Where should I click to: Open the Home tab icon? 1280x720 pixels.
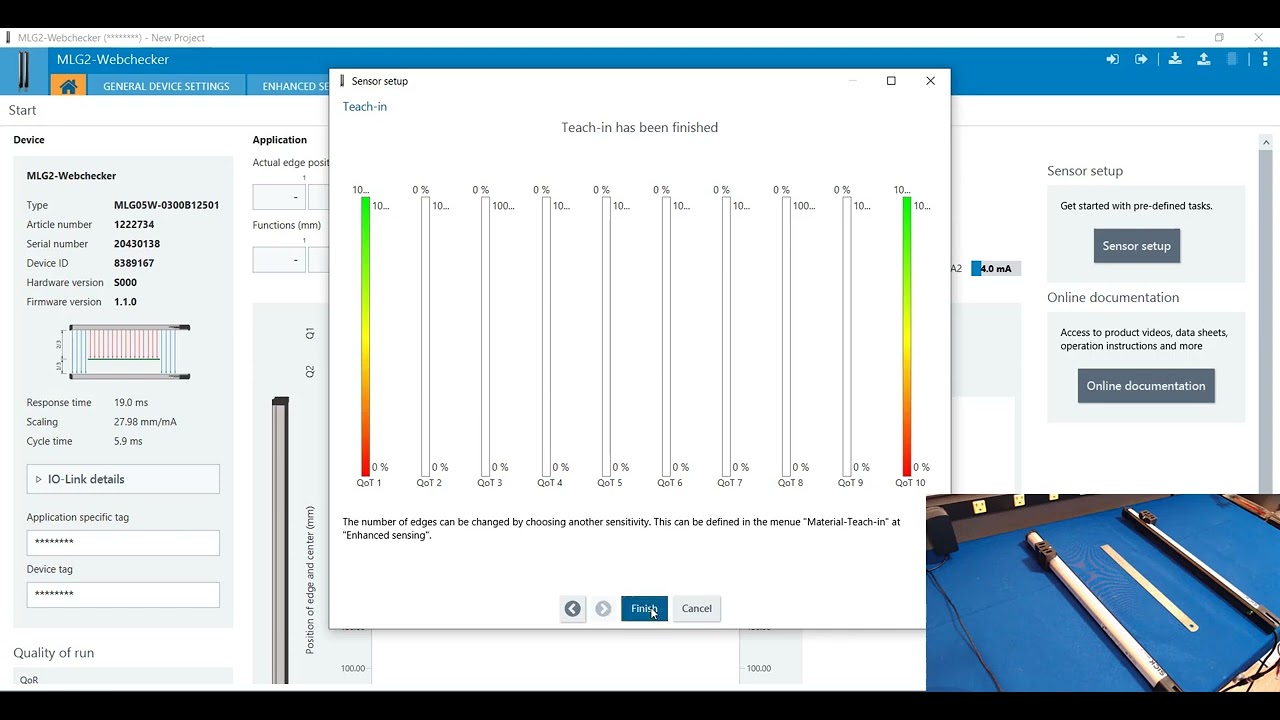pos(68,86)
